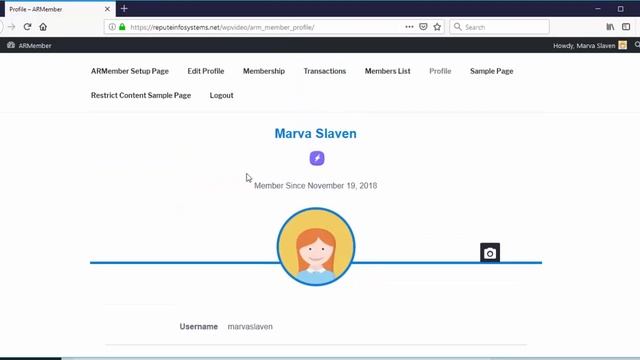This screenshot has height=360, width=640.
Task: Open the Edit Profile menu item
Action: pos(206,71)
